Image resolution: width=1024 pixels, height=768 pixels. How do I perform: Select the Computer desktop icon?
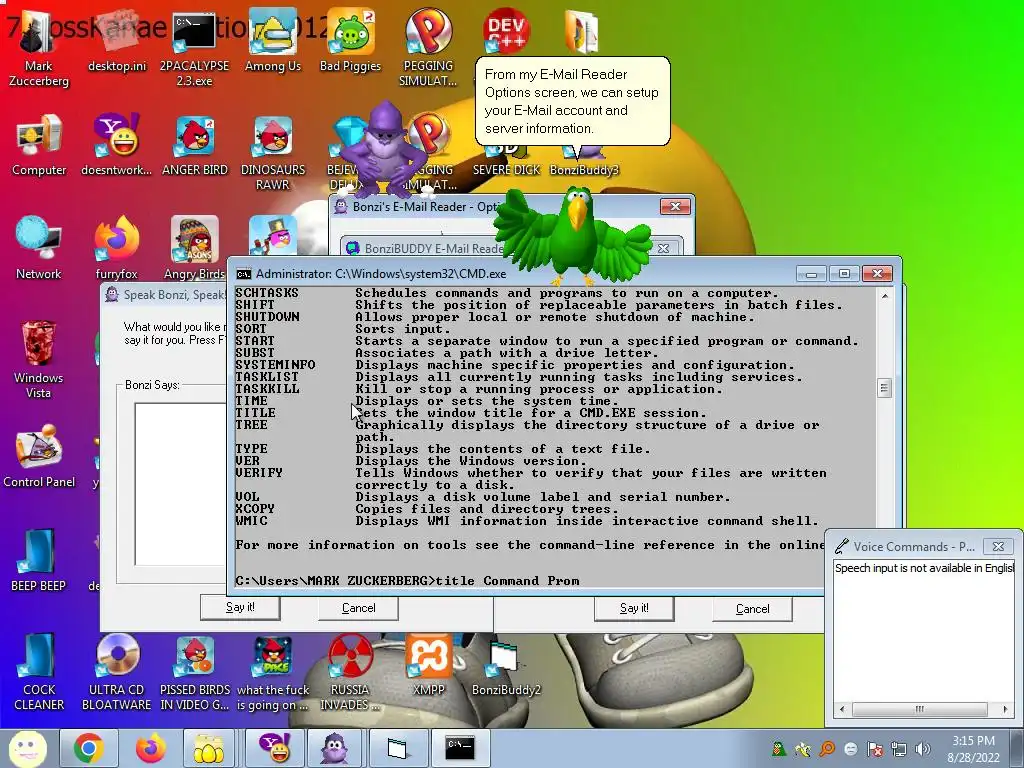click(x=39, y=145)
